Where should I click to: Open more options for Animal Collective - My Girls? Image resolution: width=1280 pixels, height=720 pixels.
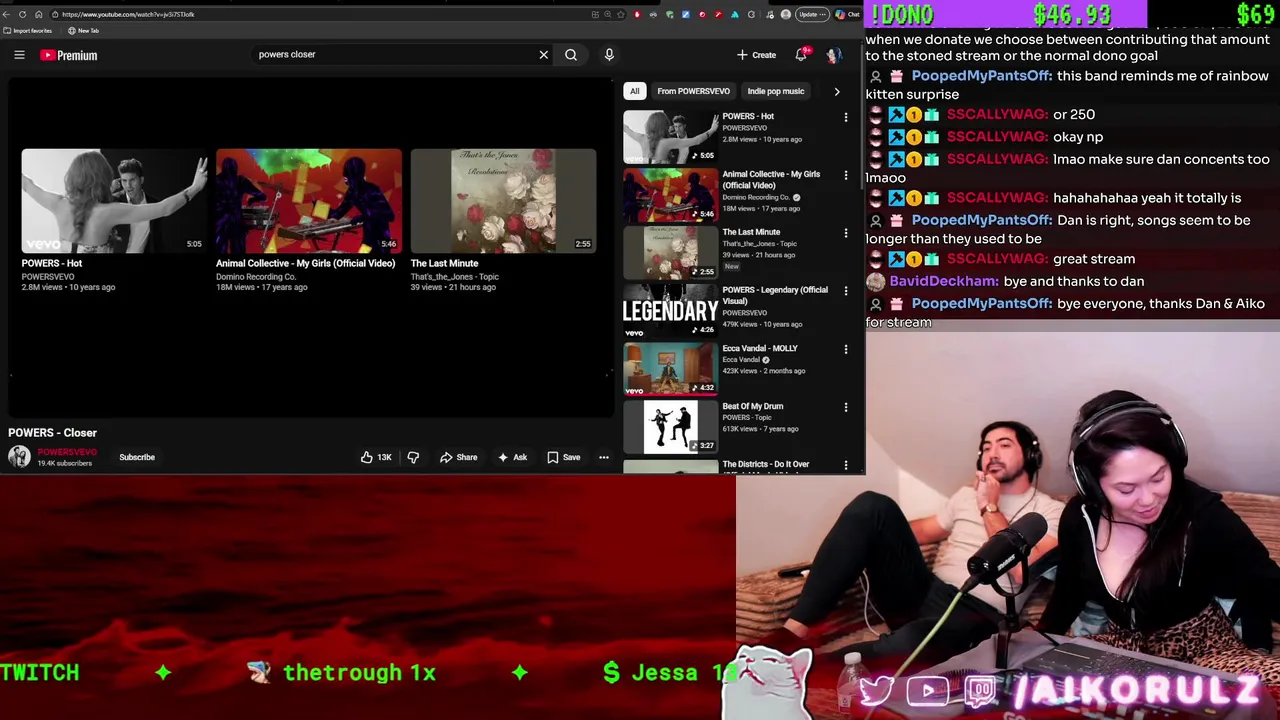click(846, 175)
